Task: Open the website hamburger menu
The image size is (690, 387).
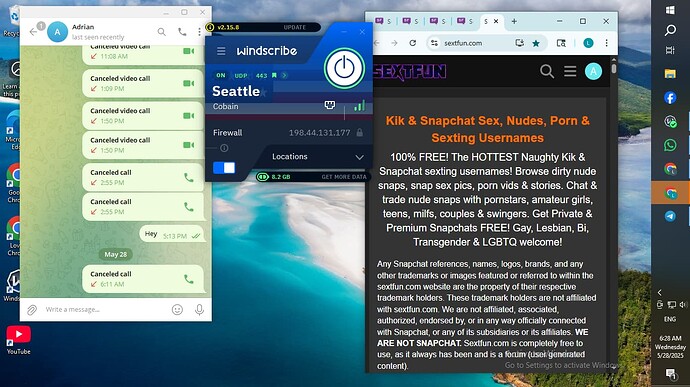Action: click(x=570, y=71)
